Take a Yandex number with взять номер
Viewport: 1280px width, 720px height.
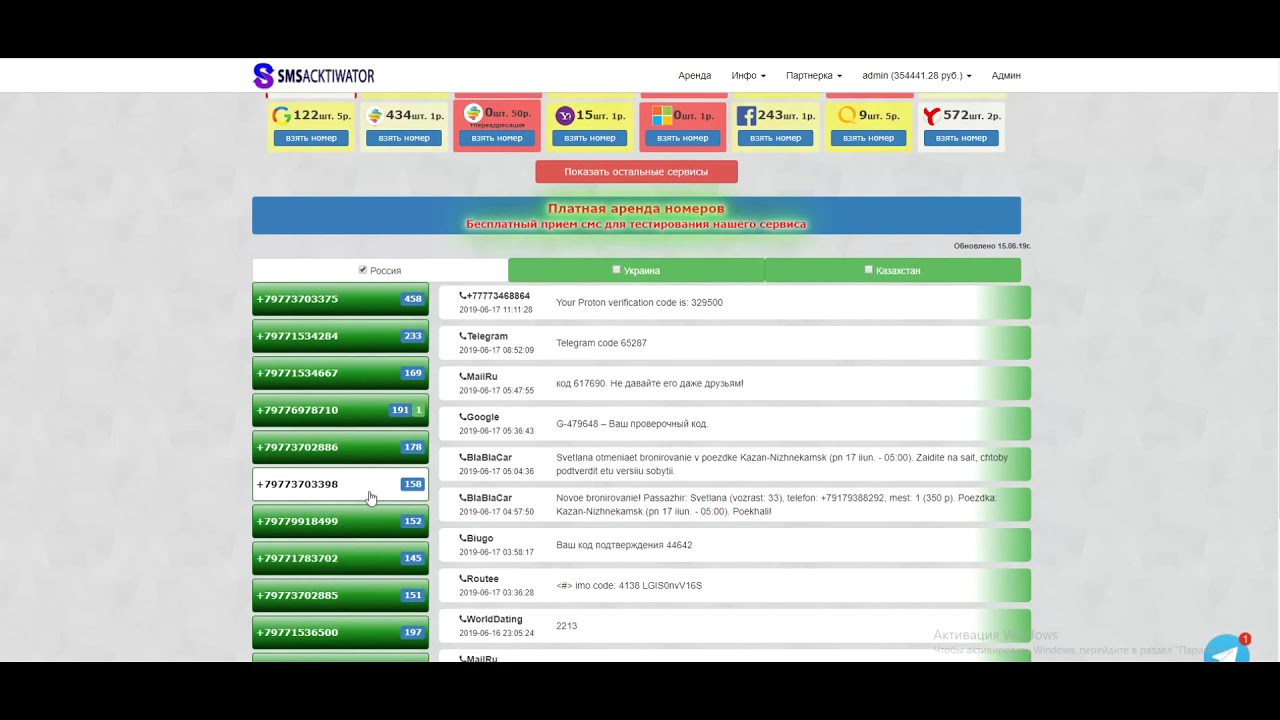(x=961, y=138)
